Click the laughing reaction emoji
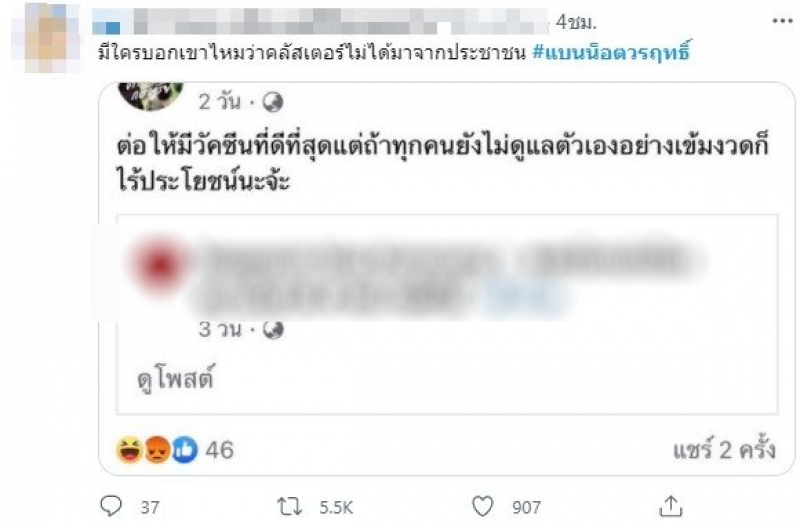 click(x=130, y=450)
